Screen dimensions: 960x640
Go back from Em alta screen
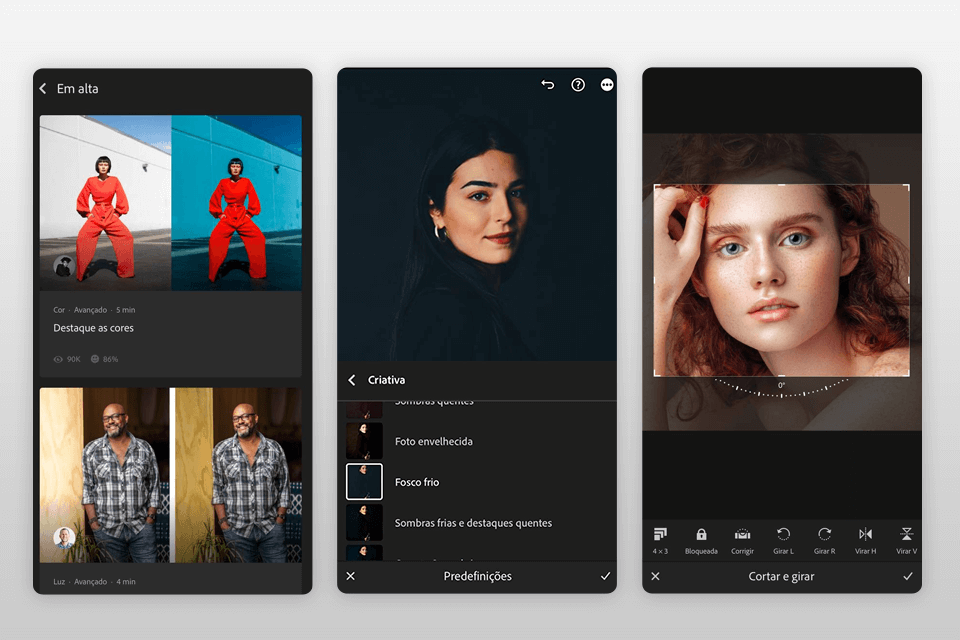pos(43,88)
